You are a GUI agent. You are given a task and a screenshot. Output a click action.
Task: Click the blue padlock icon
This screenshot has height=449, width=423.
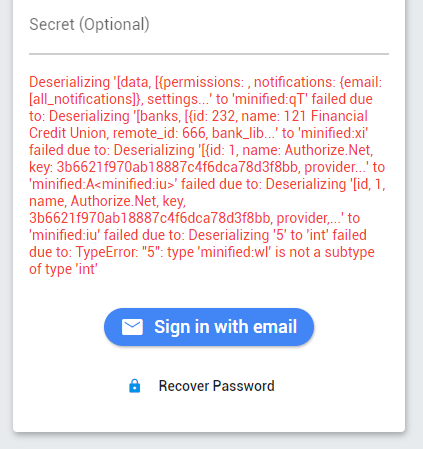point(135,386)
